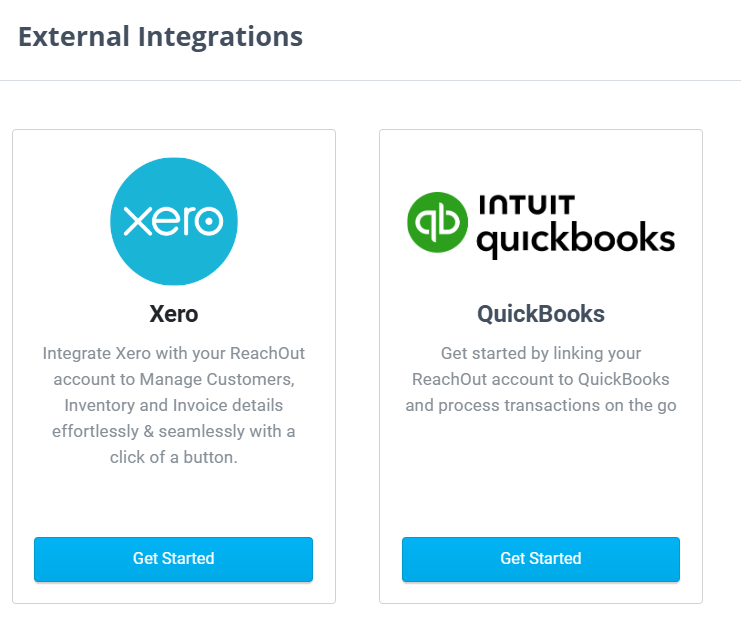Click the green QuickBooks qb badge icon
The image size is (741, 629).
tap(437, 222)
